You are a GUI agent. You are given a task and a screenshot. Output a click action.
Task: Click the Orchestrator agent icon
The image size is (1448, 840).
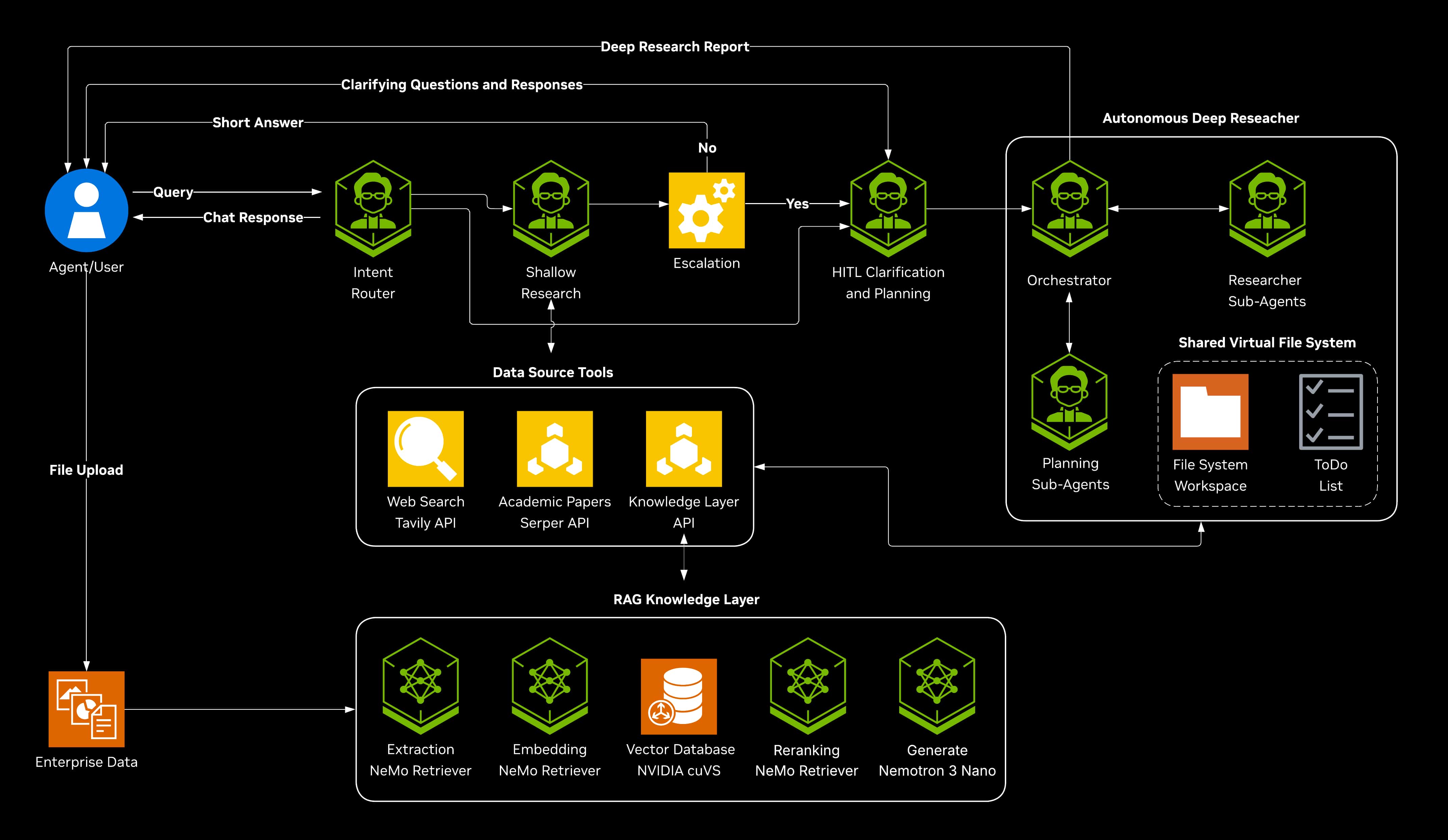coord(1069,208)
